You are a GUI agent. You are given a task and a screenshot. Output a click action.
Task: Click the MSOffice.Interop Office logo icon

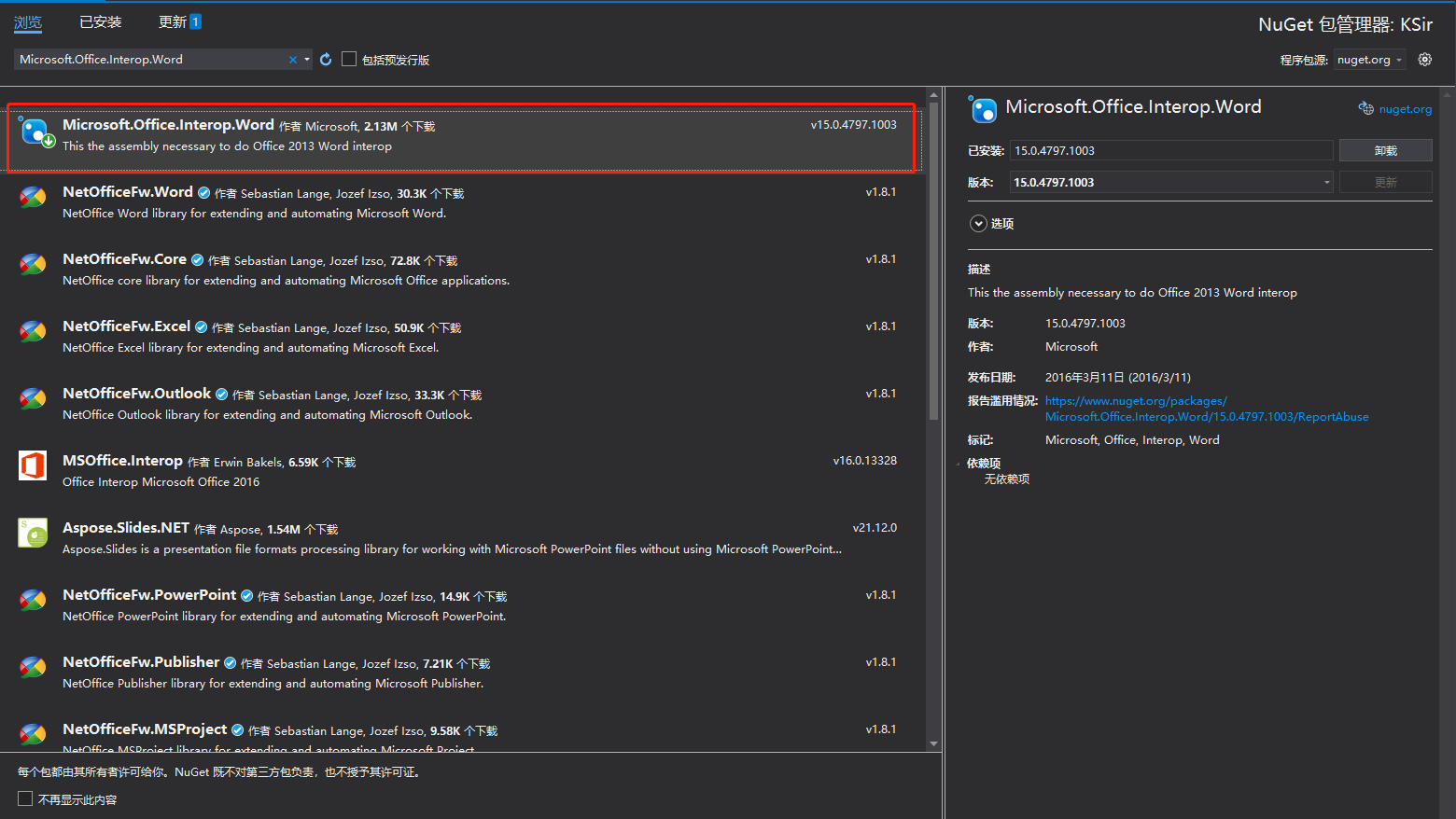33,465
